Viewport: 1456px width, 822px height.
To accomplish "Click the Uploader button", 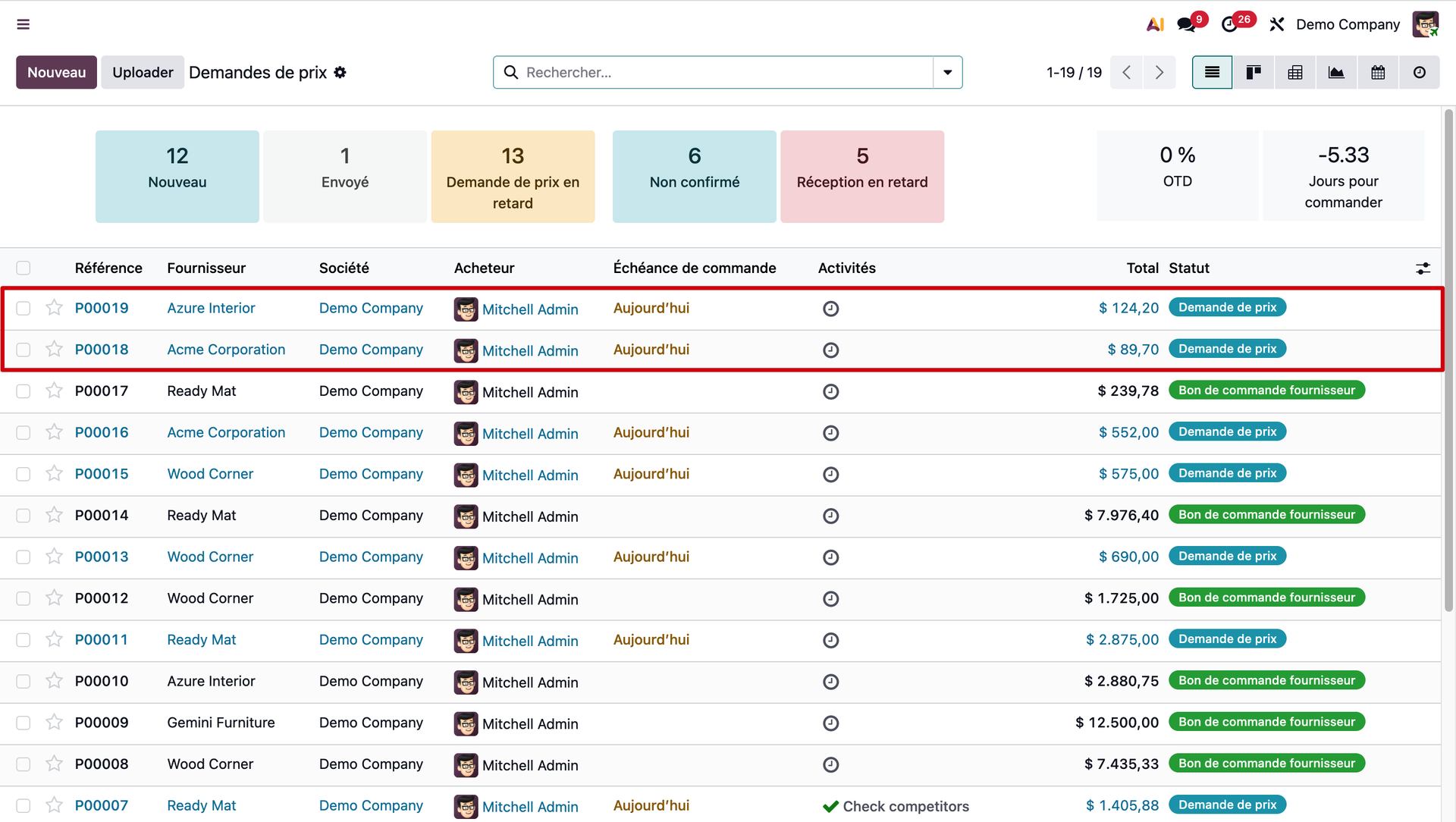I will [x=143, y=72].
